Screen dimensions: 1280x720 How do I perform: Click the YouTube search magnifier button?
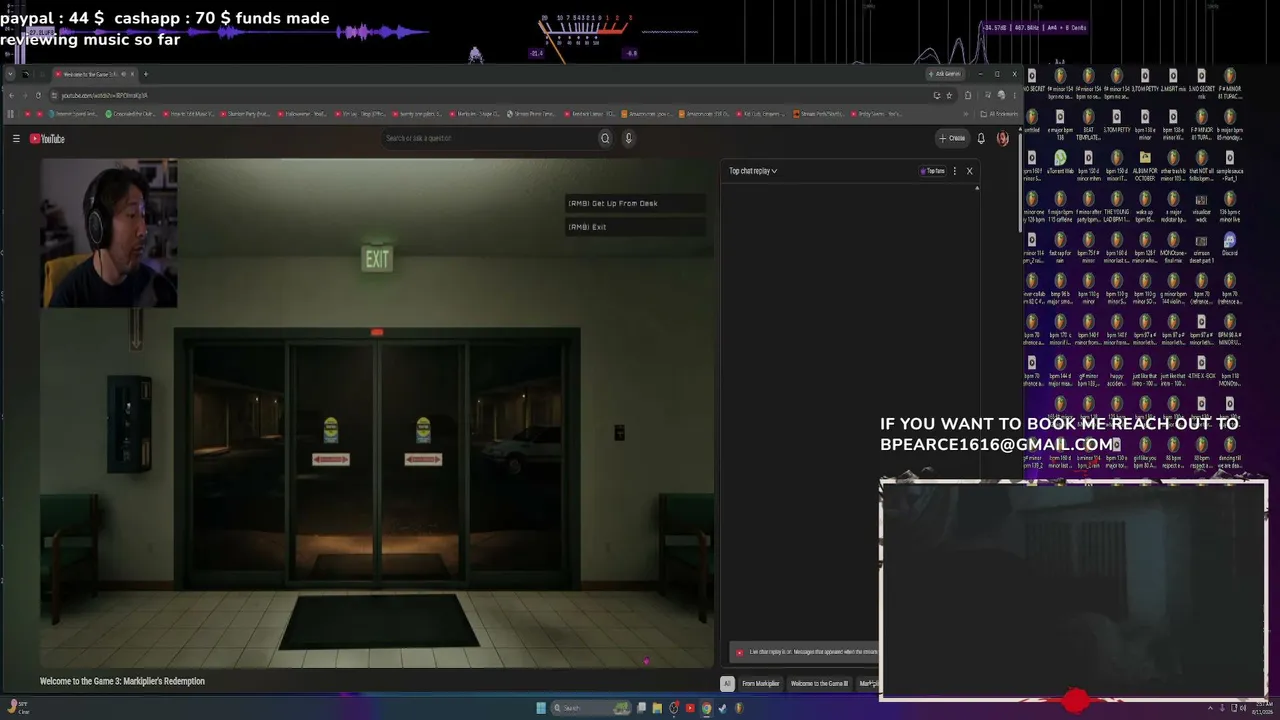605,139
